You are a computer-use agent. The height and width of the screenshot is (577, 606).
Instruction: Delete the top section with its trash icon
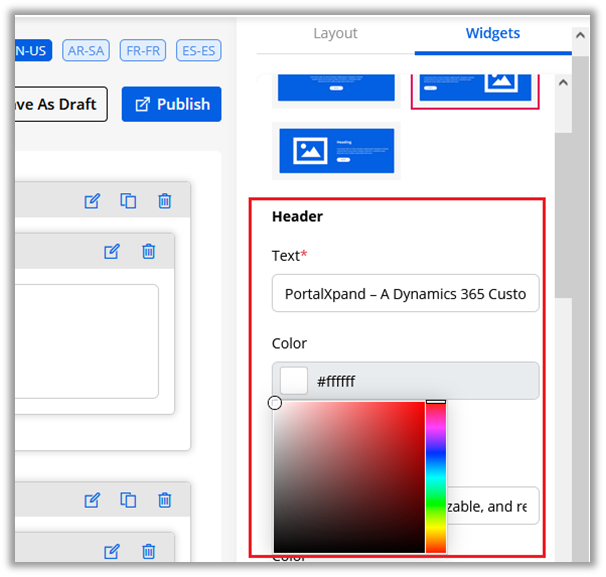coord(165,201)
